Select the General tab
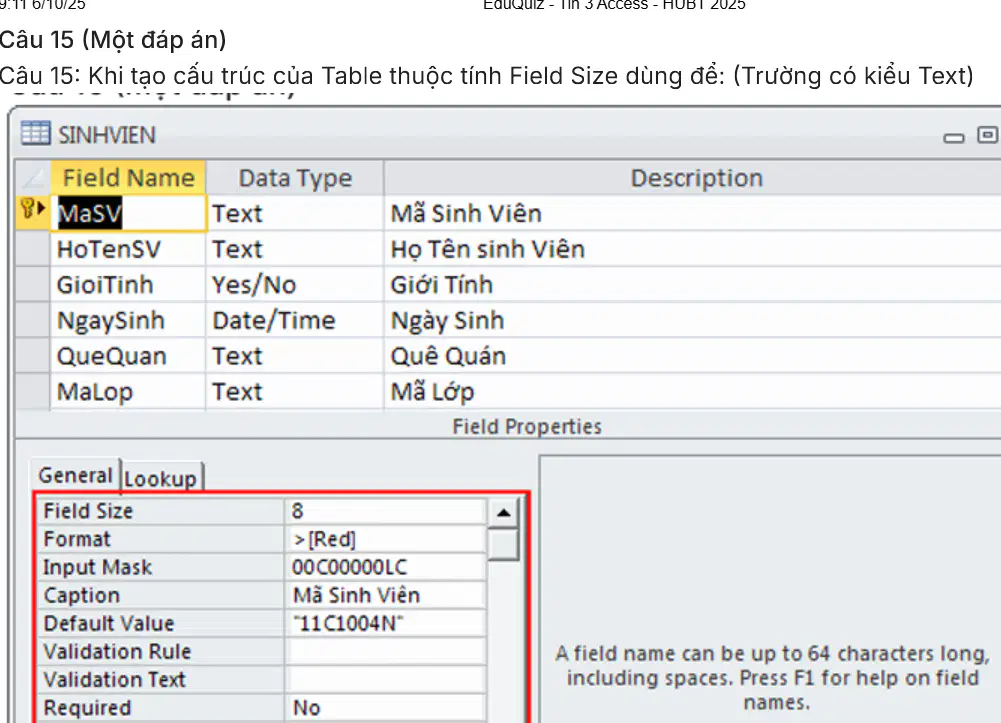The height and width of the screenshot is (723, 1001). point(75,475)
